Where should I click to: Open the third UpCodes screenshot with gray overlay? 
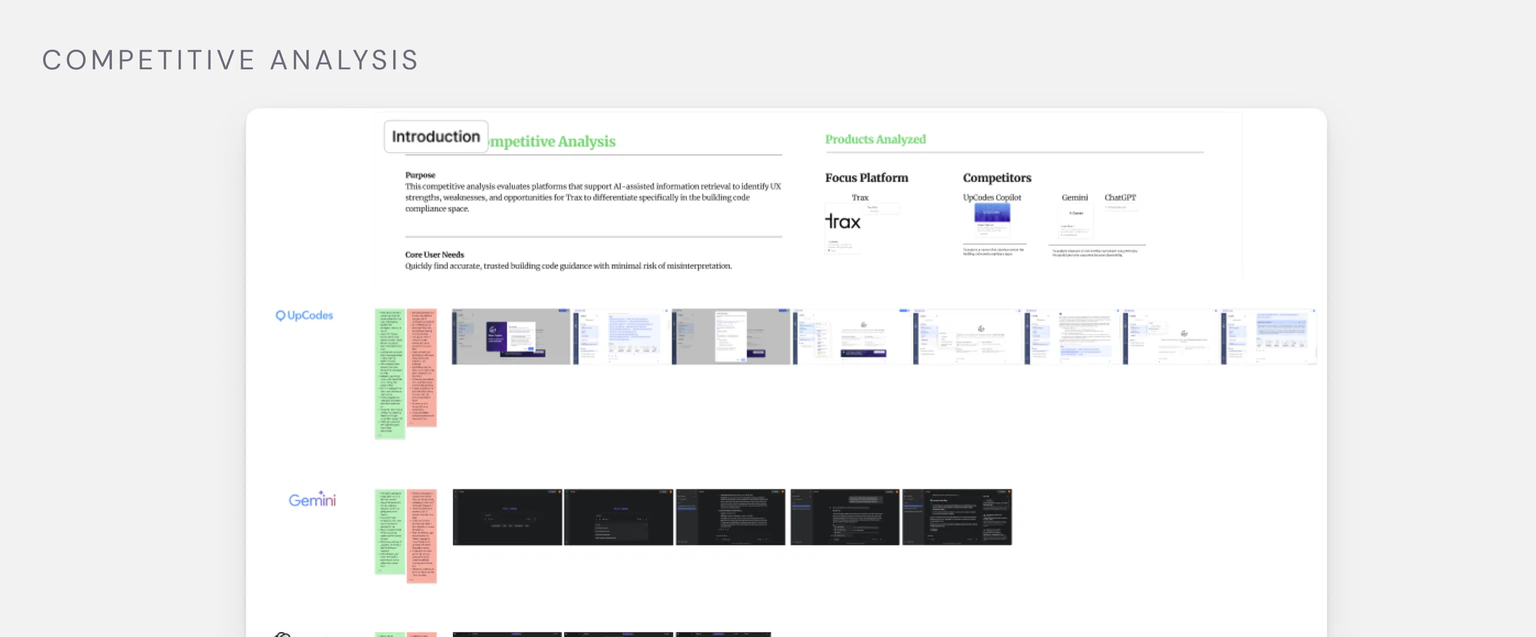coord(731,336)
